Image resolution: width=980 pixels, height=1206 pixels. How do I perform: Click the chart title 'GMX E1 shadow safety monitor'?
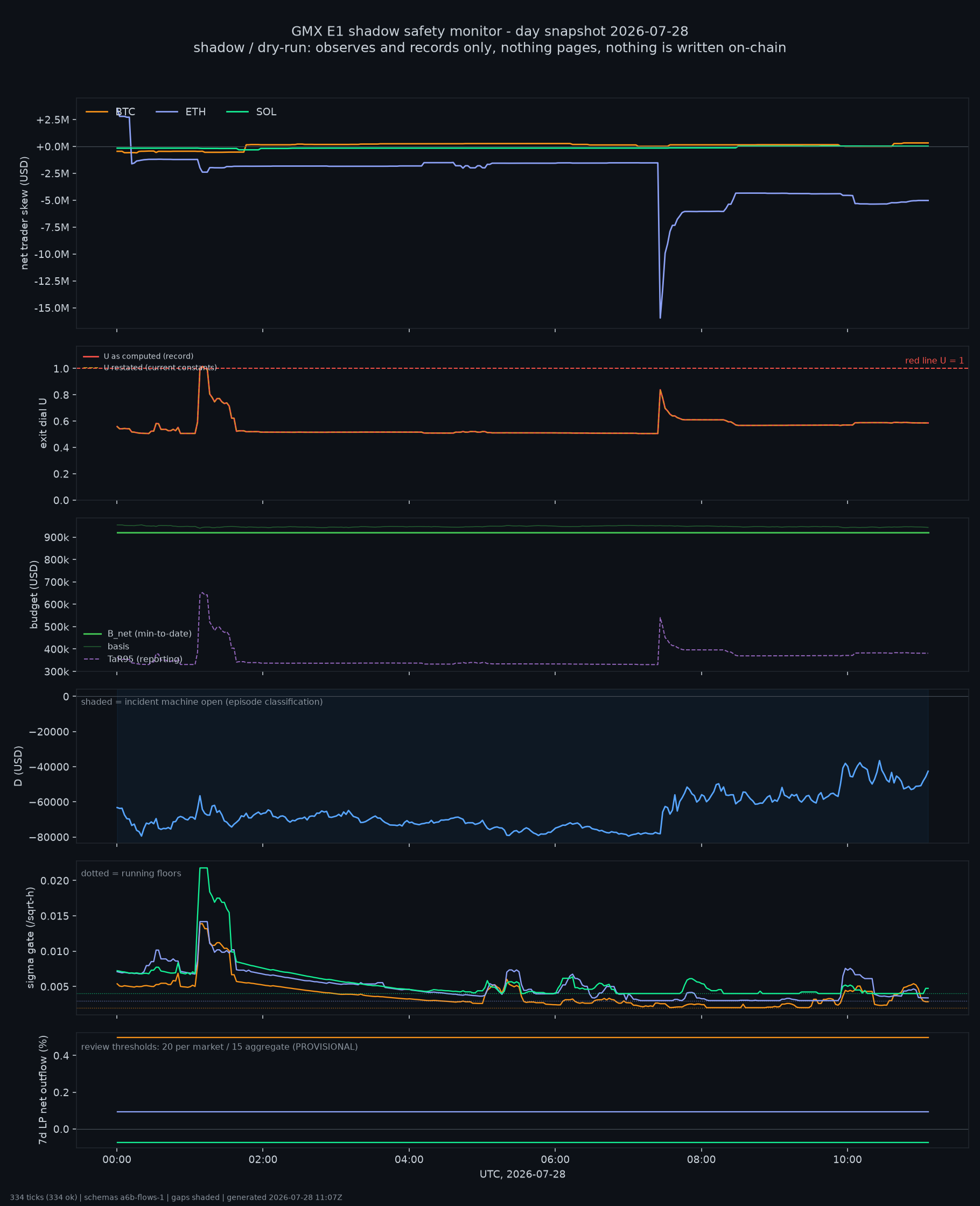(x=489, y=31)
